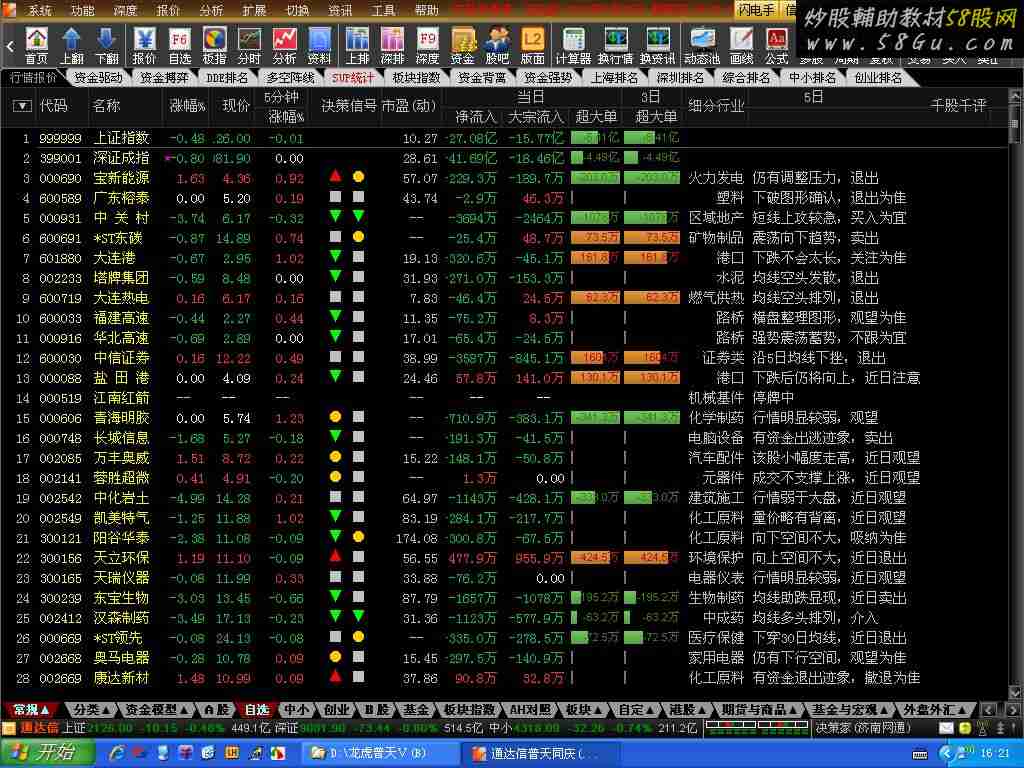Image resolution: width=1024 pixels, height=768 pixels.
Task: Open the 自选 F6 toolbar icon
Action: coord(180,46)
